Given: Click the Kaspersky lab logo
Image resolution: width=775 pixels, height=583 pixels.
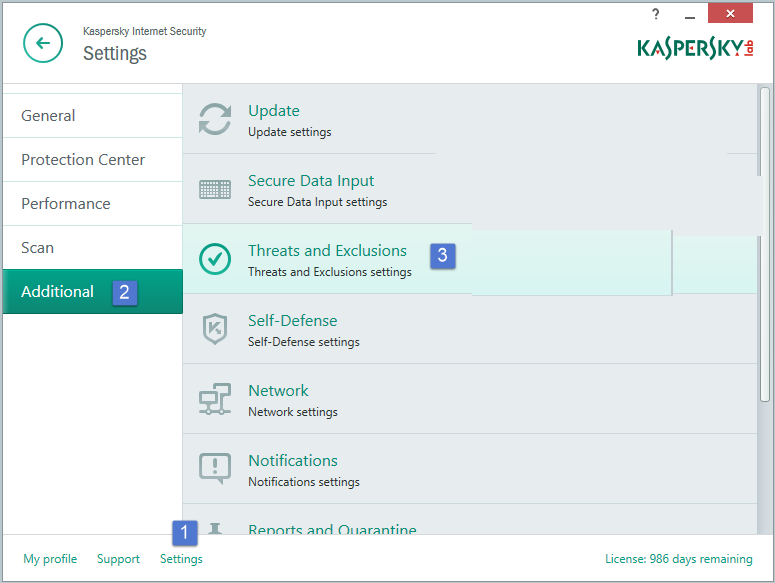Looking at the screenshot, I should click(x=695, y=48).
